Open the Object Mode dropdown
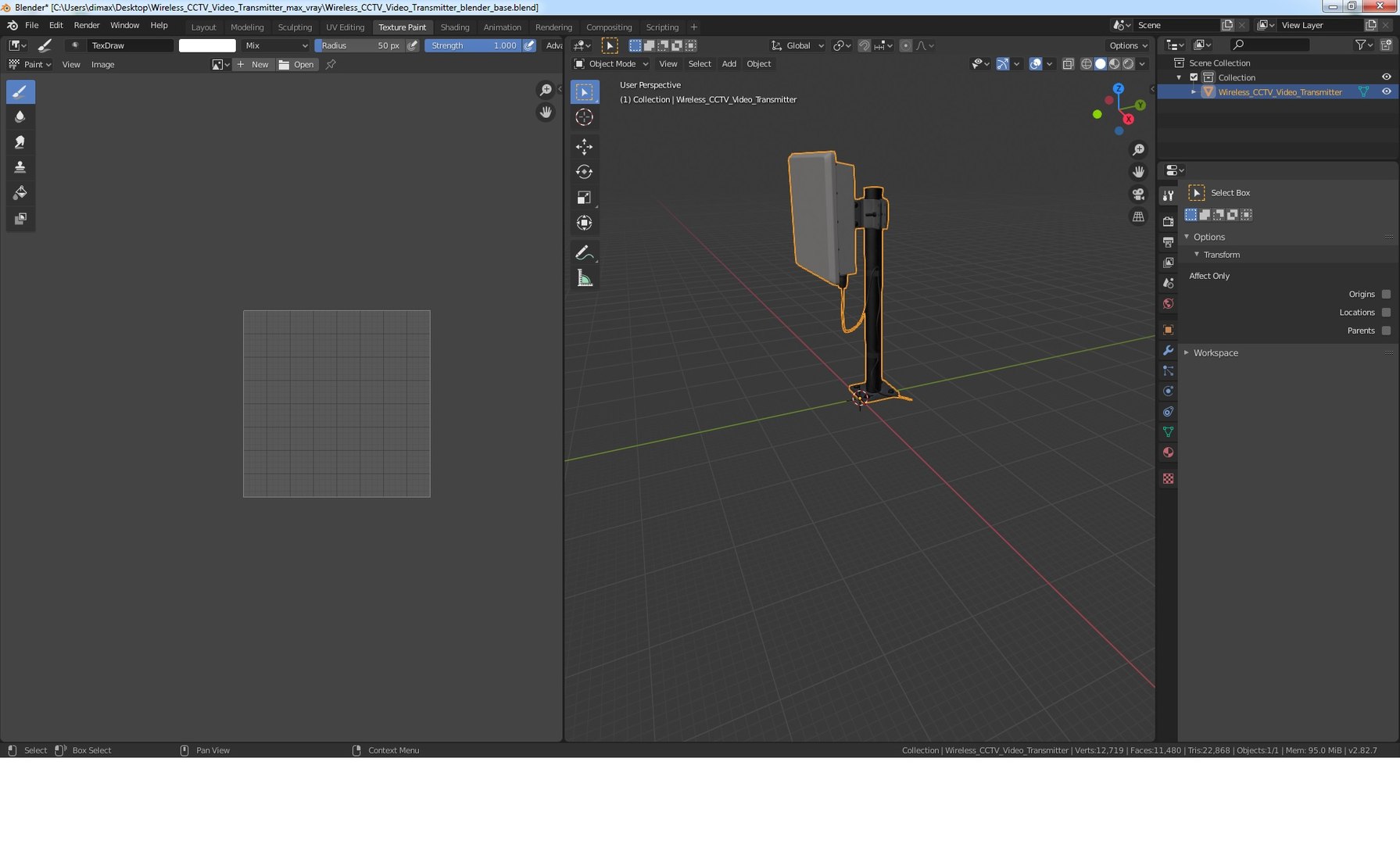Image resolution: width=1400 pixels, height=844 pixels. tap(610, 64)
